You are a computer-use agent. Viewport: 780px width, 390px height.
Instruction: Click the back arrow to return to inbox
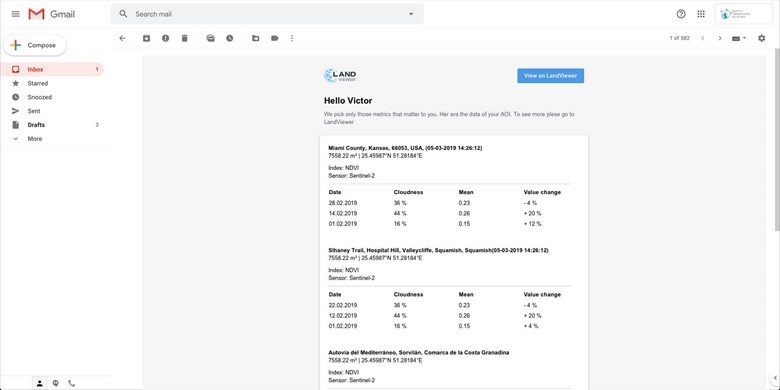122,38
